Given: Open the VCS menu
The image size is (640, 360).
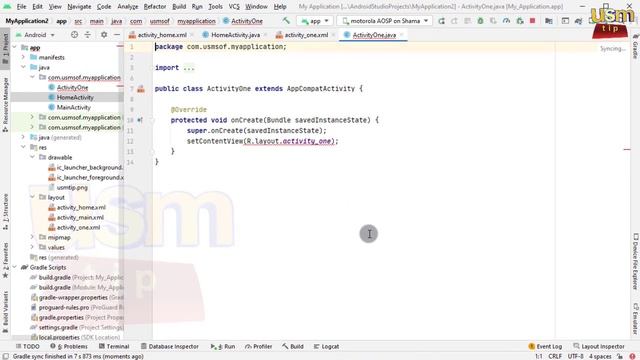Looking at the screenshot, I should coord(234,7).
